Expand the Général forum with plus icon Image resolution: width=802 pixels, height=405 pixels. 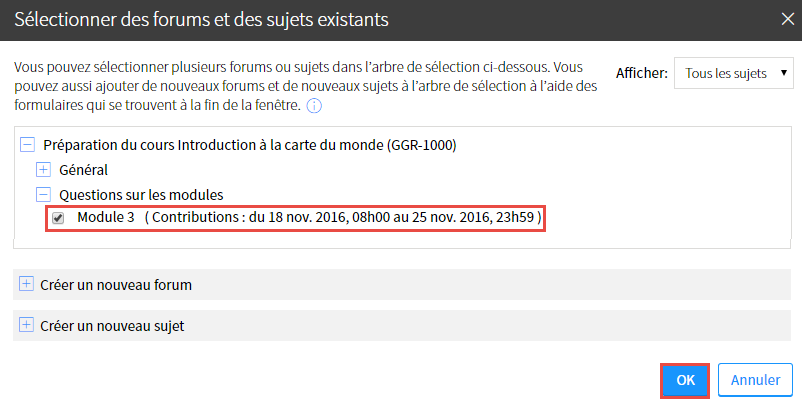[x=43, y=169]
